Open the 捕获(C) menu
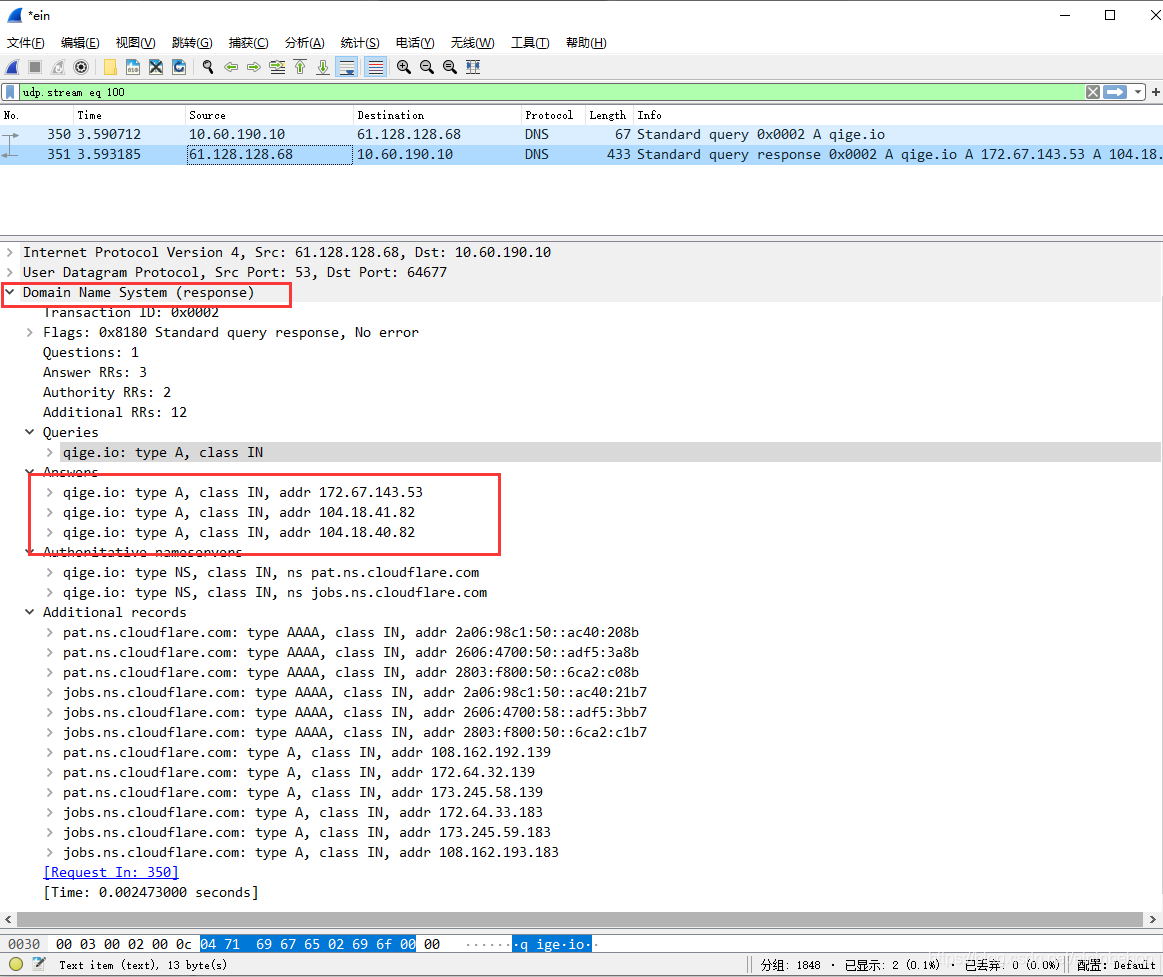Screen dimensions: 1163x977 pos(248,43)
